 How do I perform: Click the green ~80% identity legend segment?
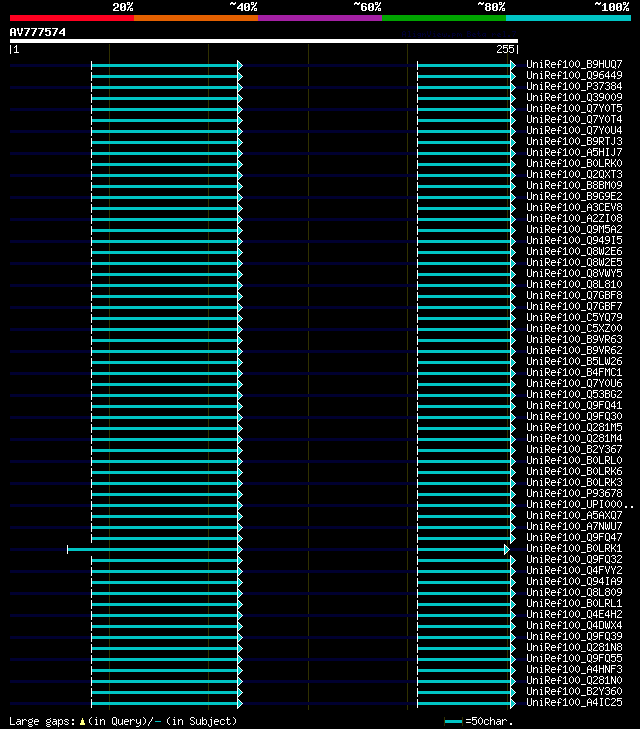pos(444,18)
